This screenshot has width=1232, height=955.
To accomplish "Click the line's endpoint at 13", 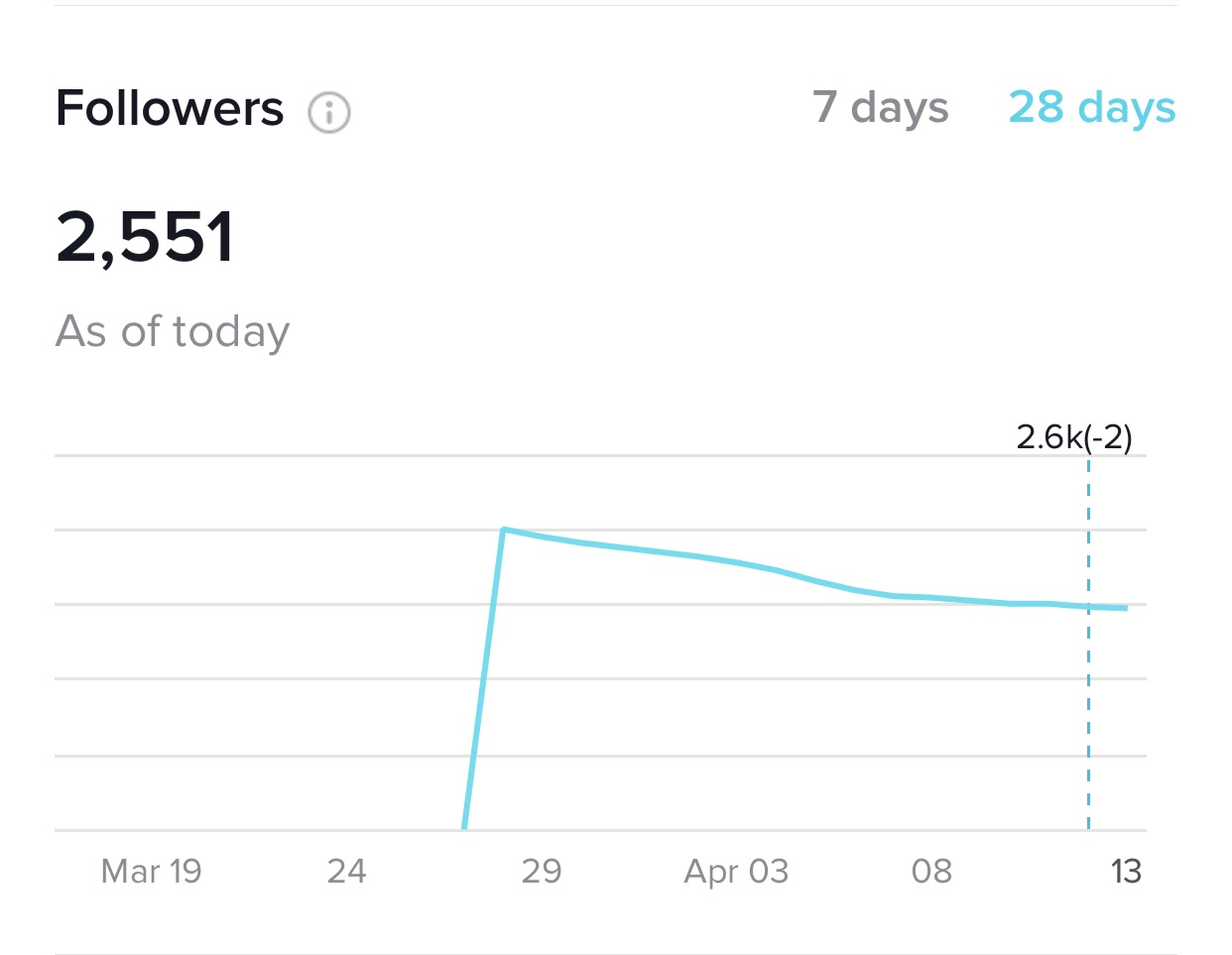I will pyautogui.click(x=1126, y=608).
